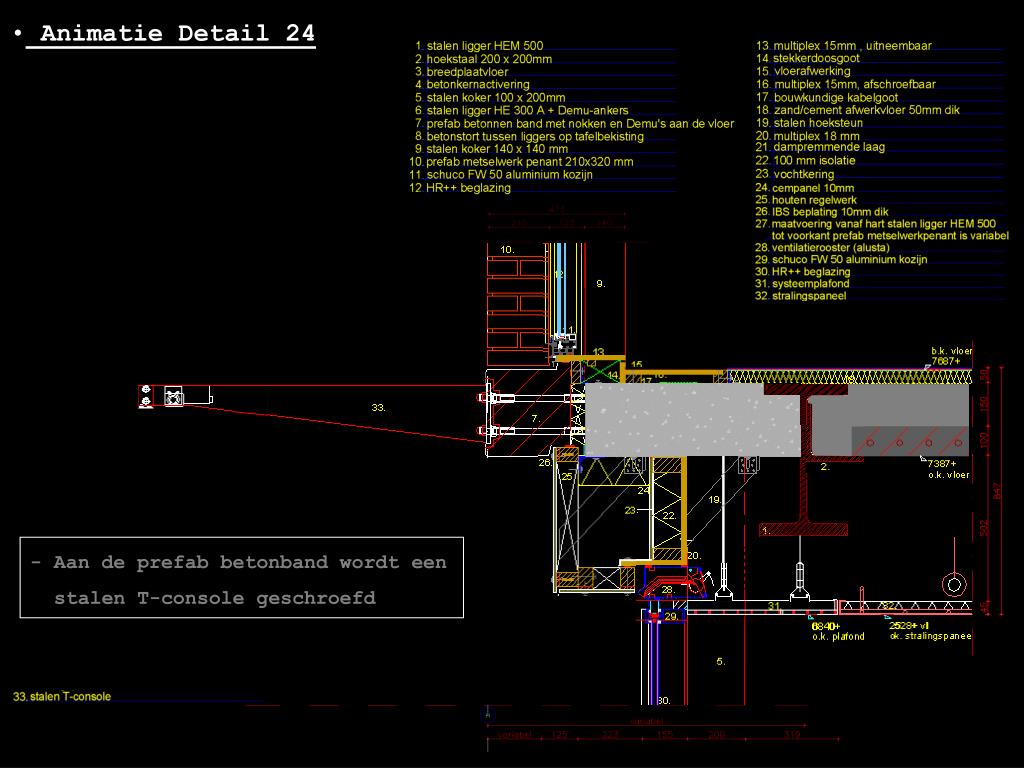1024x768 pixels.
Task: Select legend line '5. stalen koker 100 x 200mm'
Action: click(x=490, y=97)
